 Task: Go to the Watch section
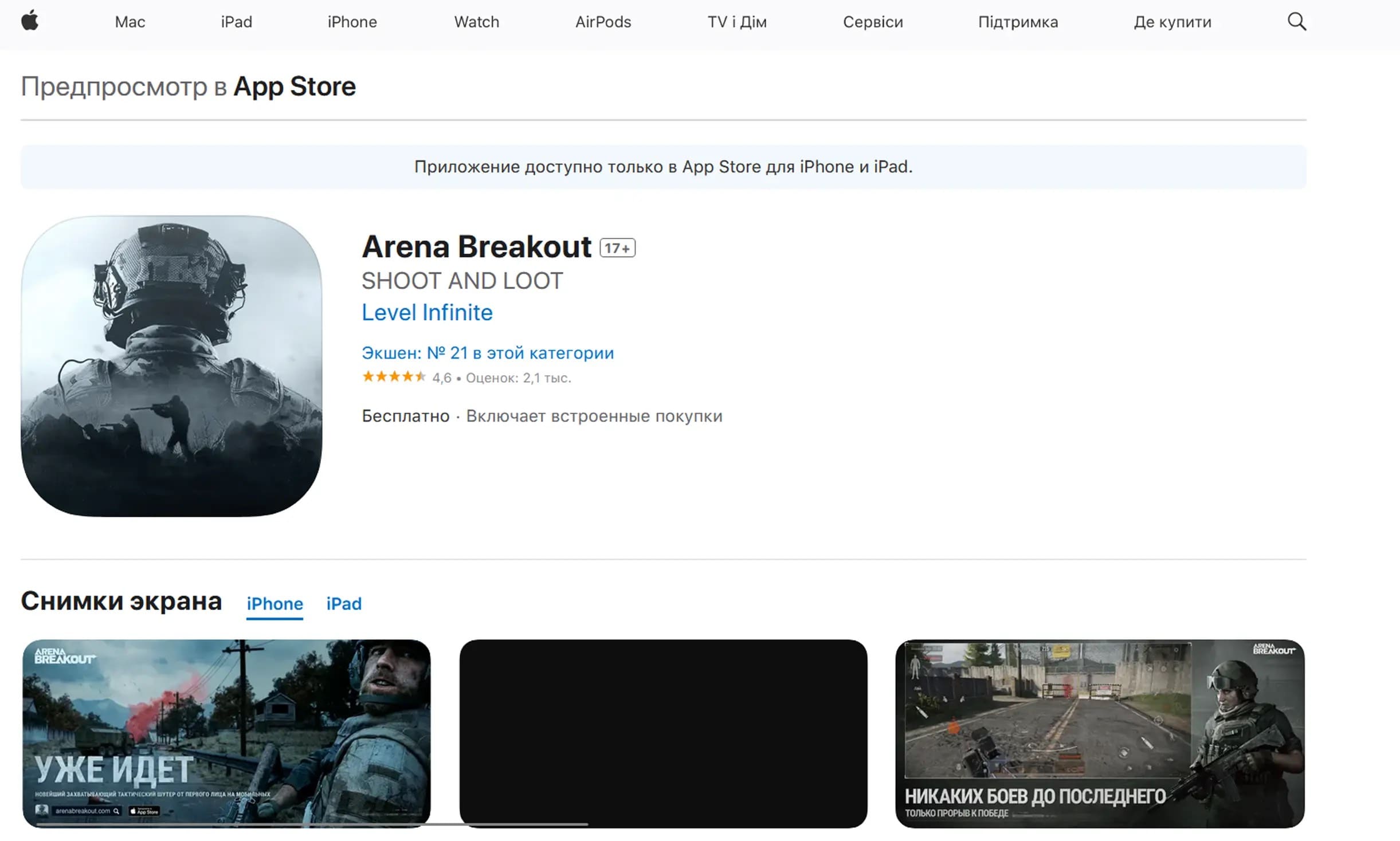tap(477, 22)
